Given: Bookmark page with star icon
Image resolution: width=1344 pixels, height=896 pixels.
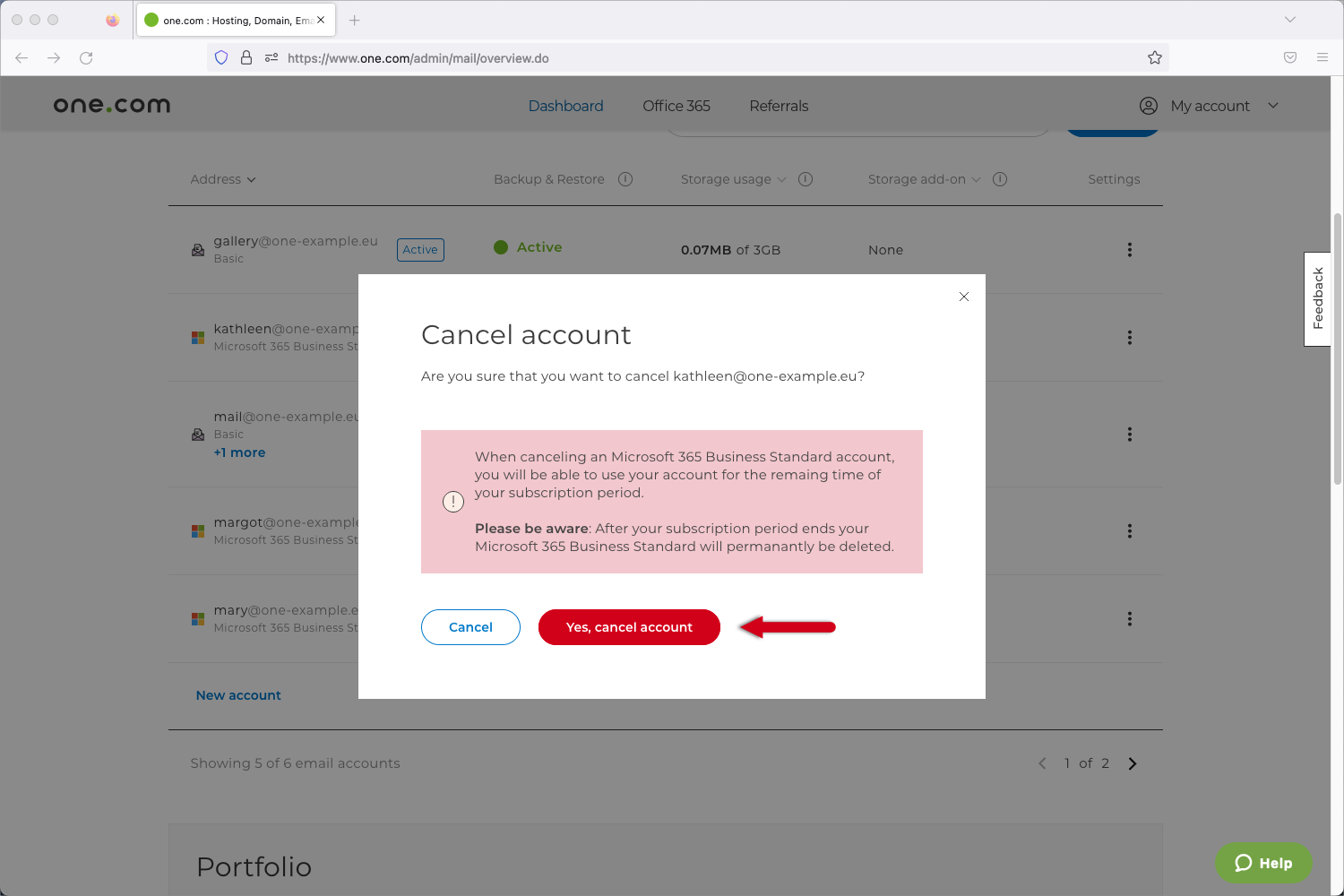Looking at the screenshot, I should (1155, 58).
